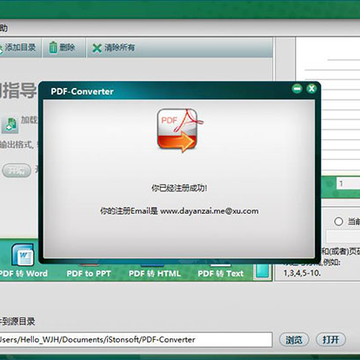Click the partly hidden conversion icon right of PDF 转 Text

point(262,271)
